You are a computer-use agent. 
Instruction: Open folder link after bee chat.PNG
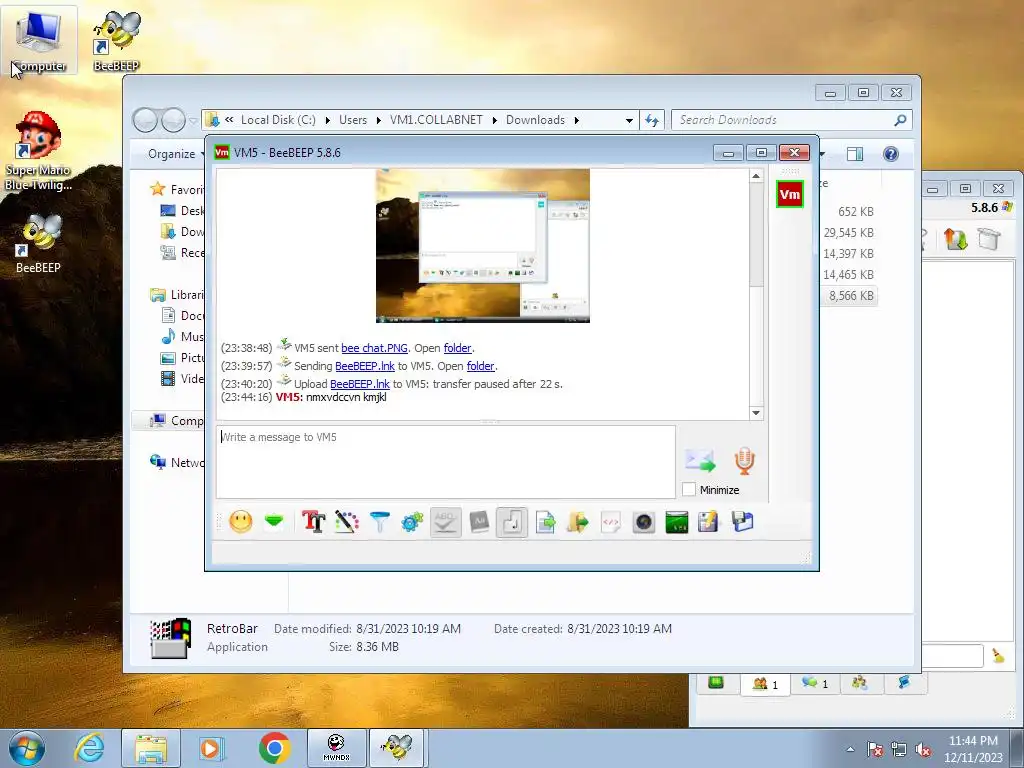click(x=457, y=348)
